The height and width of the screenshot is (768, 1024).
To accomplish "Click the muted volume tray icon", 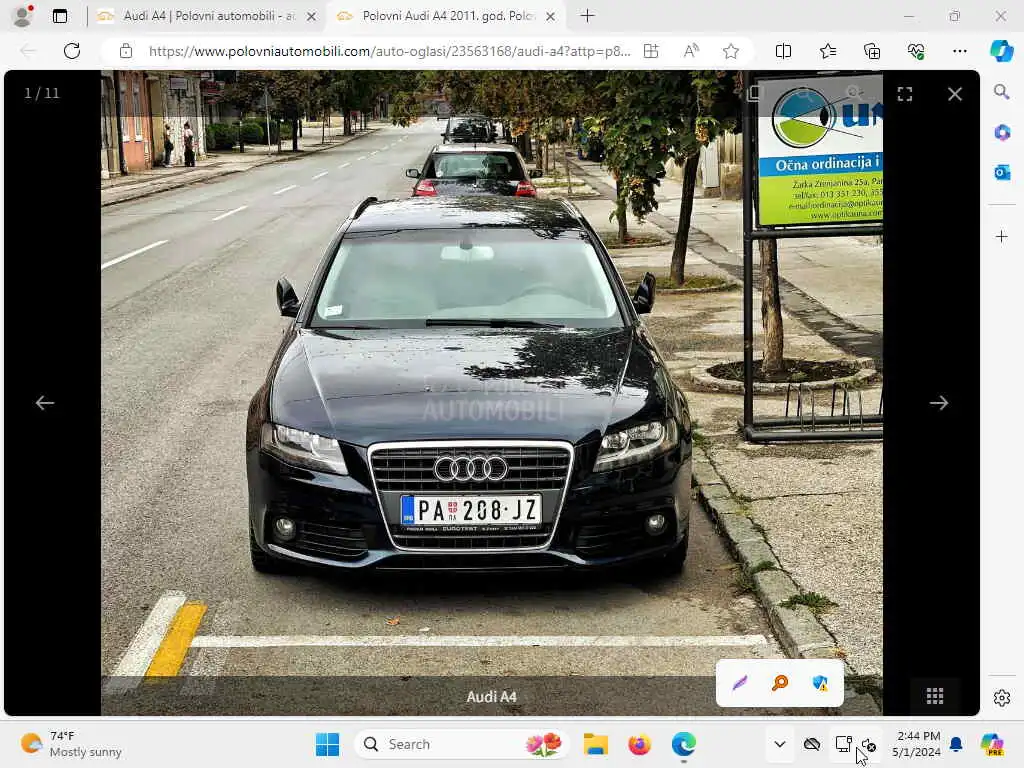I will [x=869, y=744].
